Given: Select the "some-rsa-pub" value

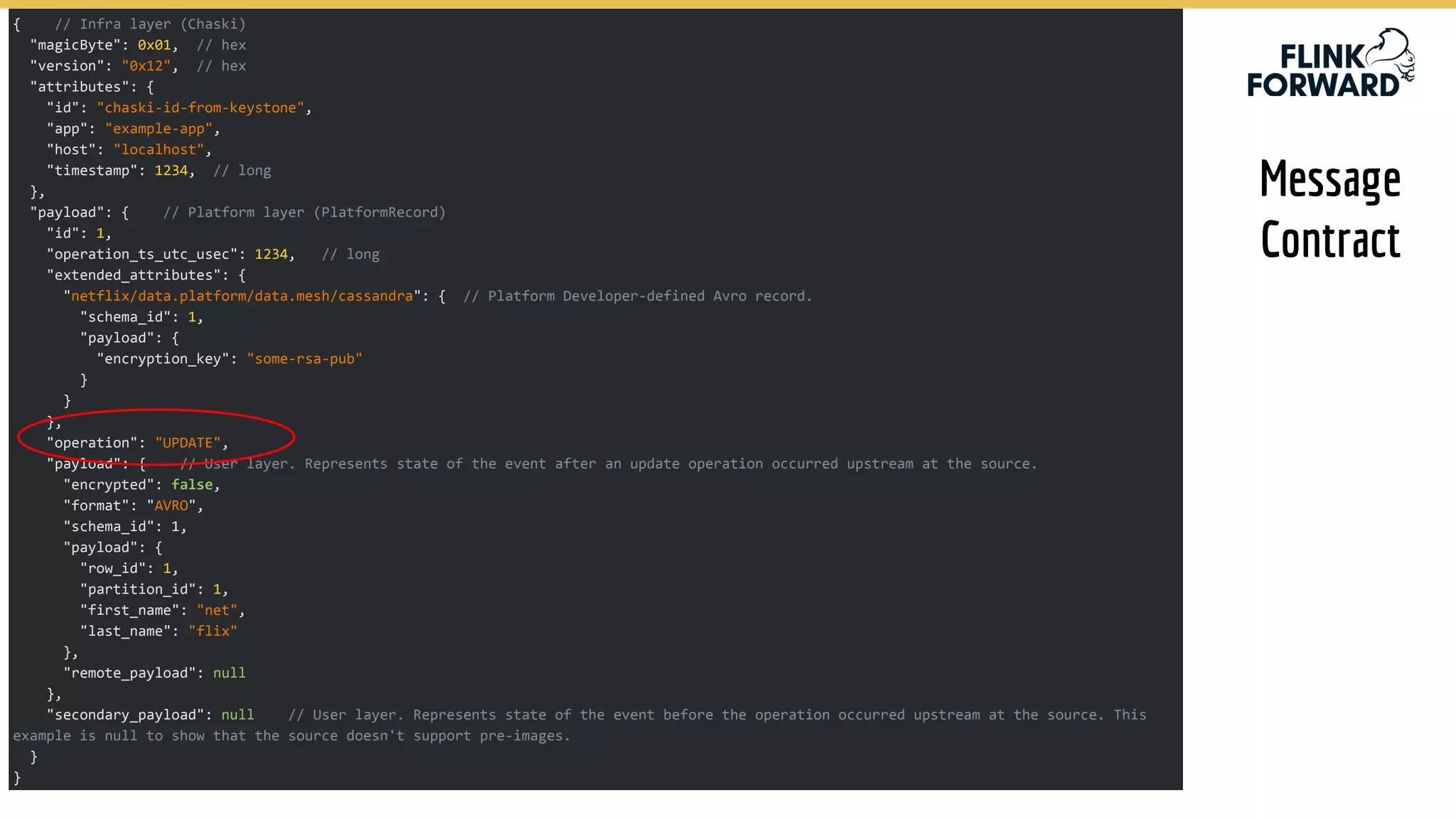Looking at the screenshot, I should pos(304,359).
